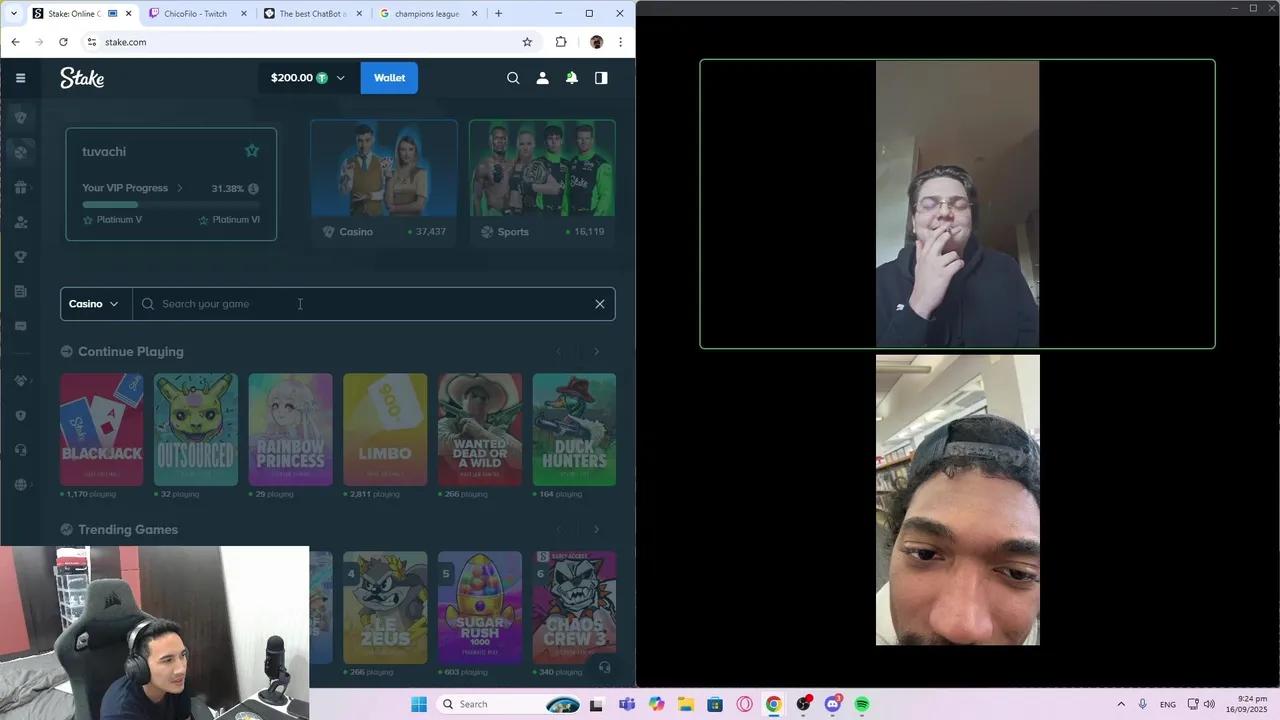
Task: Click the blue Wallet button
Action: pos(389,78)
